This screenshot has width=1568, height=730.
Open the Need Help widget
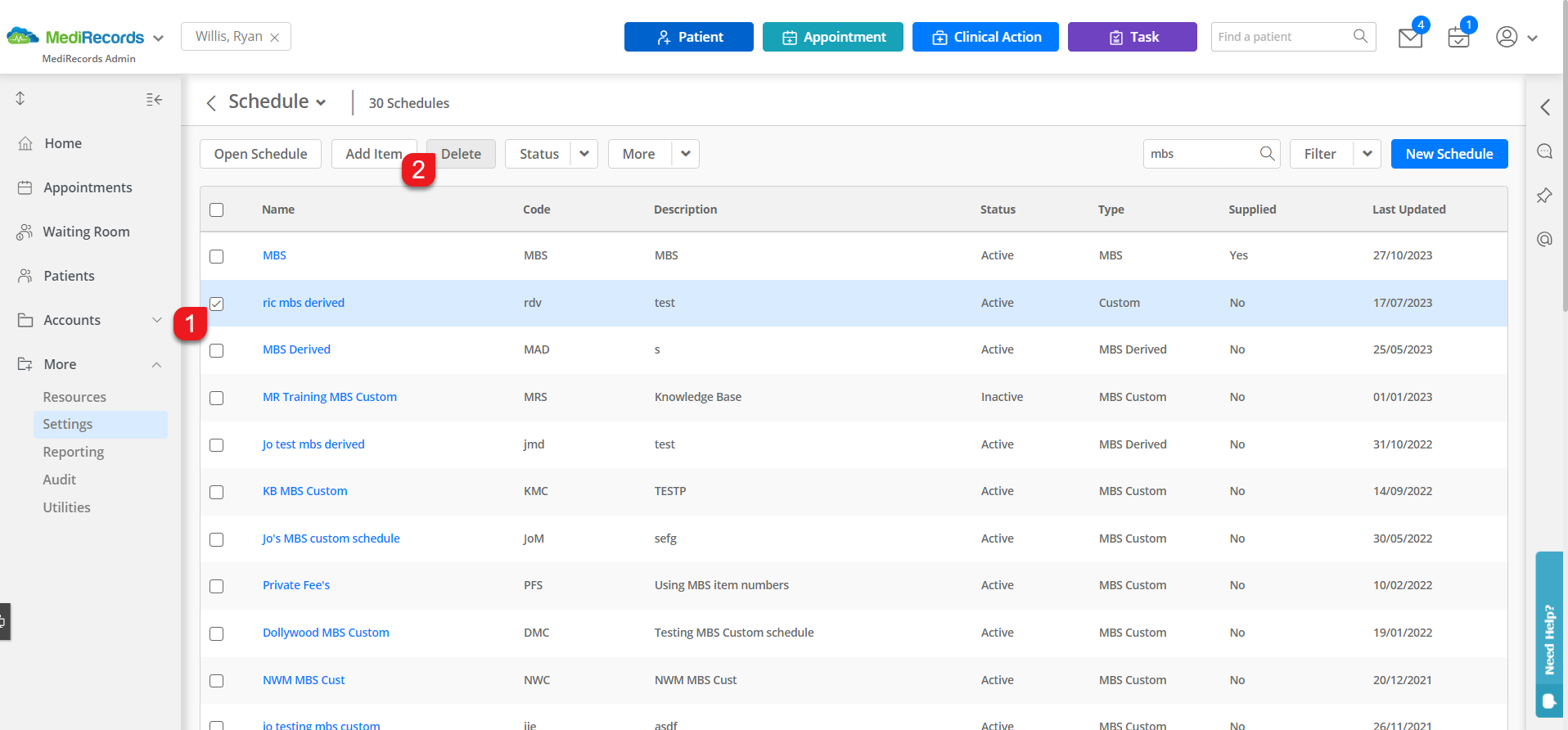[x=1548, y=634]
